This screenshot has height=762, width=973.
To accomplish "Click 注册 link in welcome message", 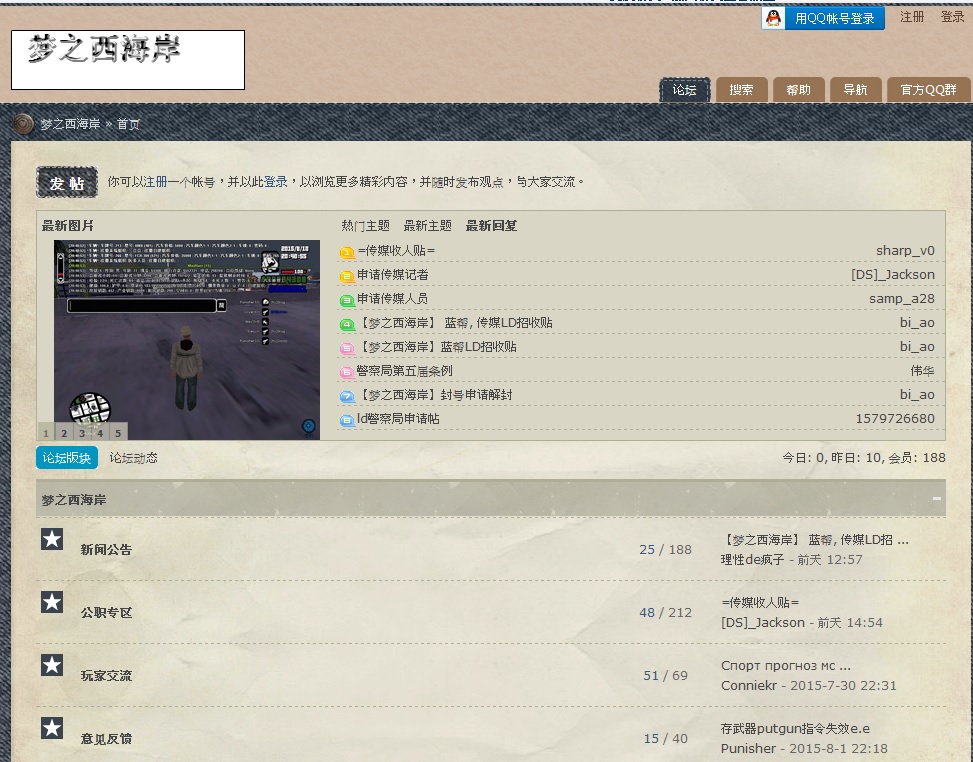I will (x=155, y=182).
